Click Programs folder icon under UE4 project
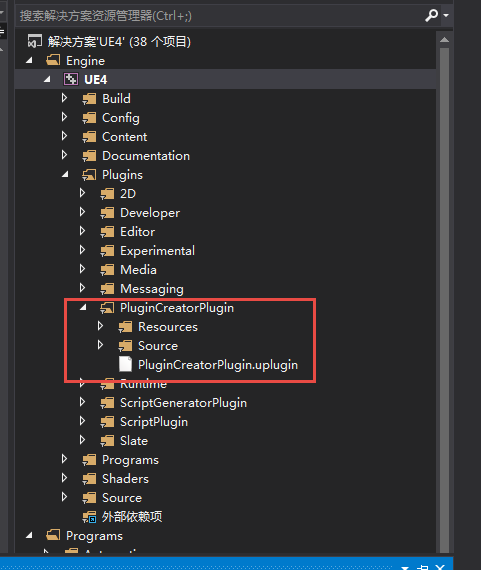 [89, 459]
